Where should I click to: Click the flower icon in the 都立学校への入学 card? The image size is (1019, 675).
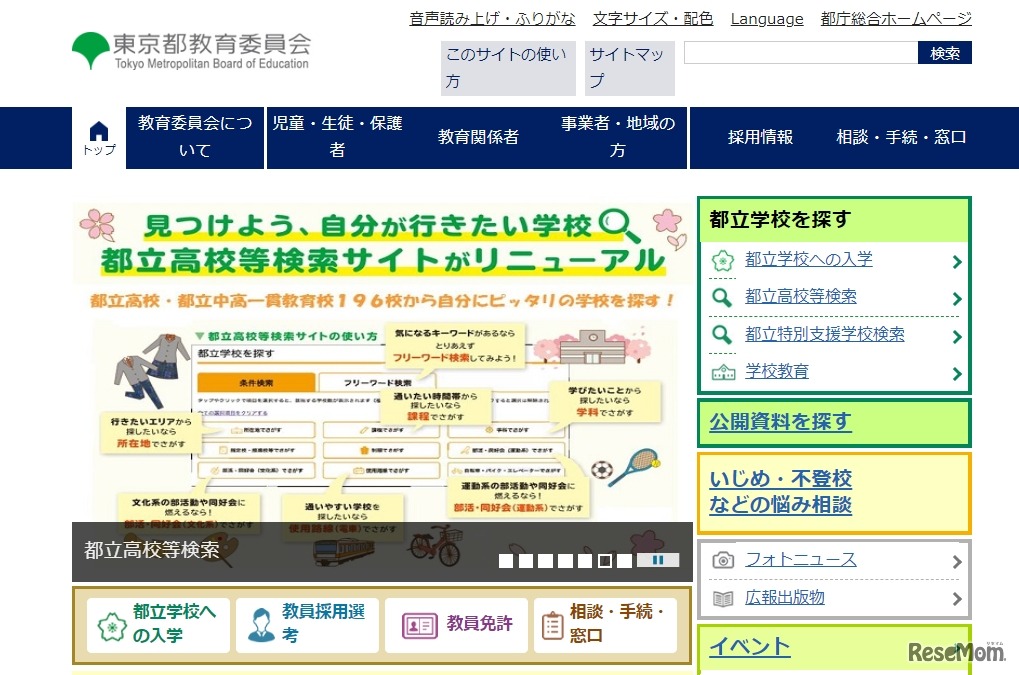[x=111, y=626]
